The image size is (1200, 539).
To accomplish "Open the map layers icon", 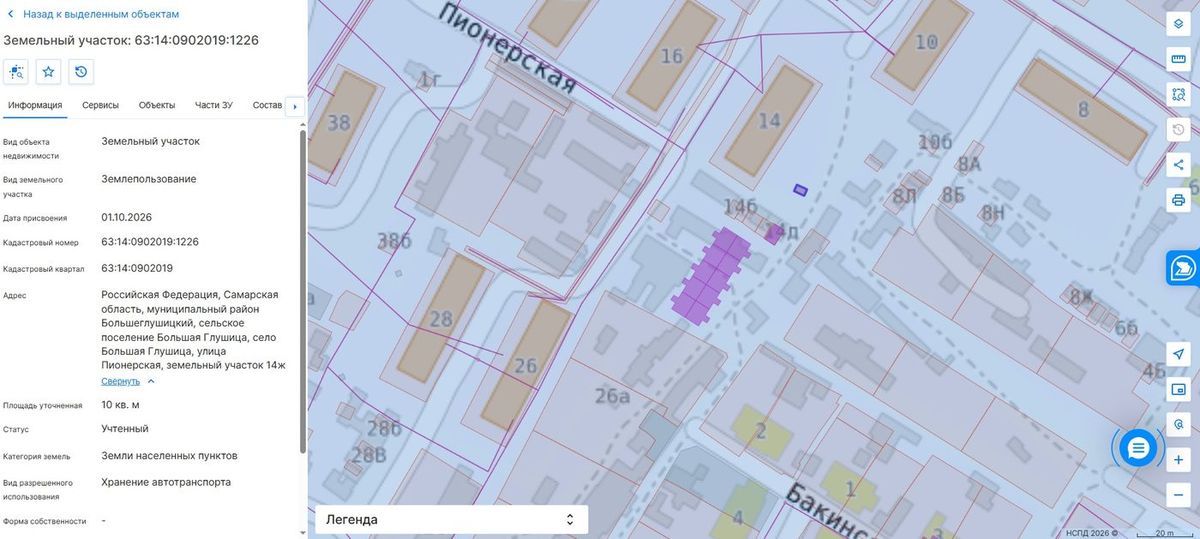I will (x=1178, y=25).
